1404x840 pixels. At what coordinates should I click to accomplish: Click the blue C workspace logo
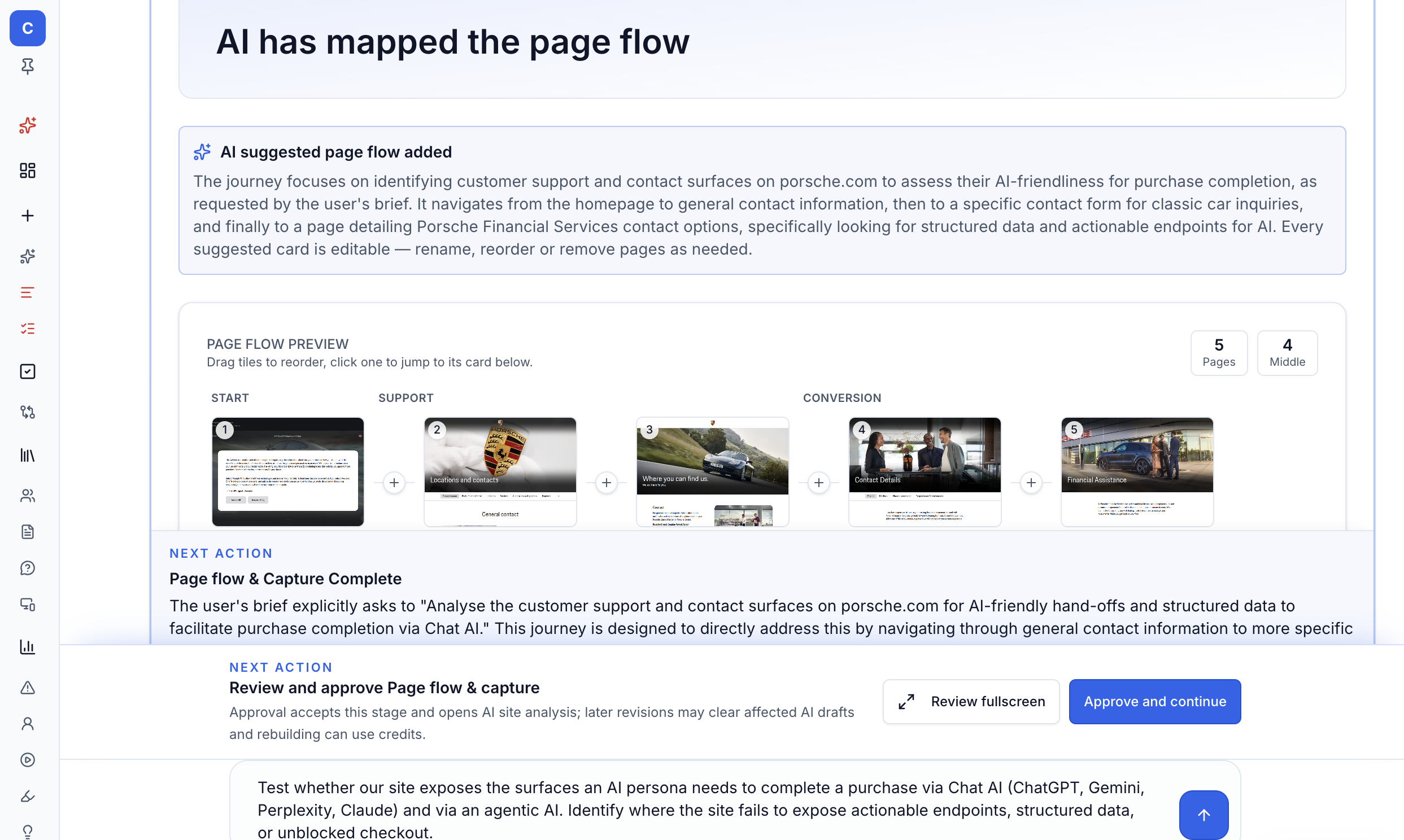tap(27, 28)
